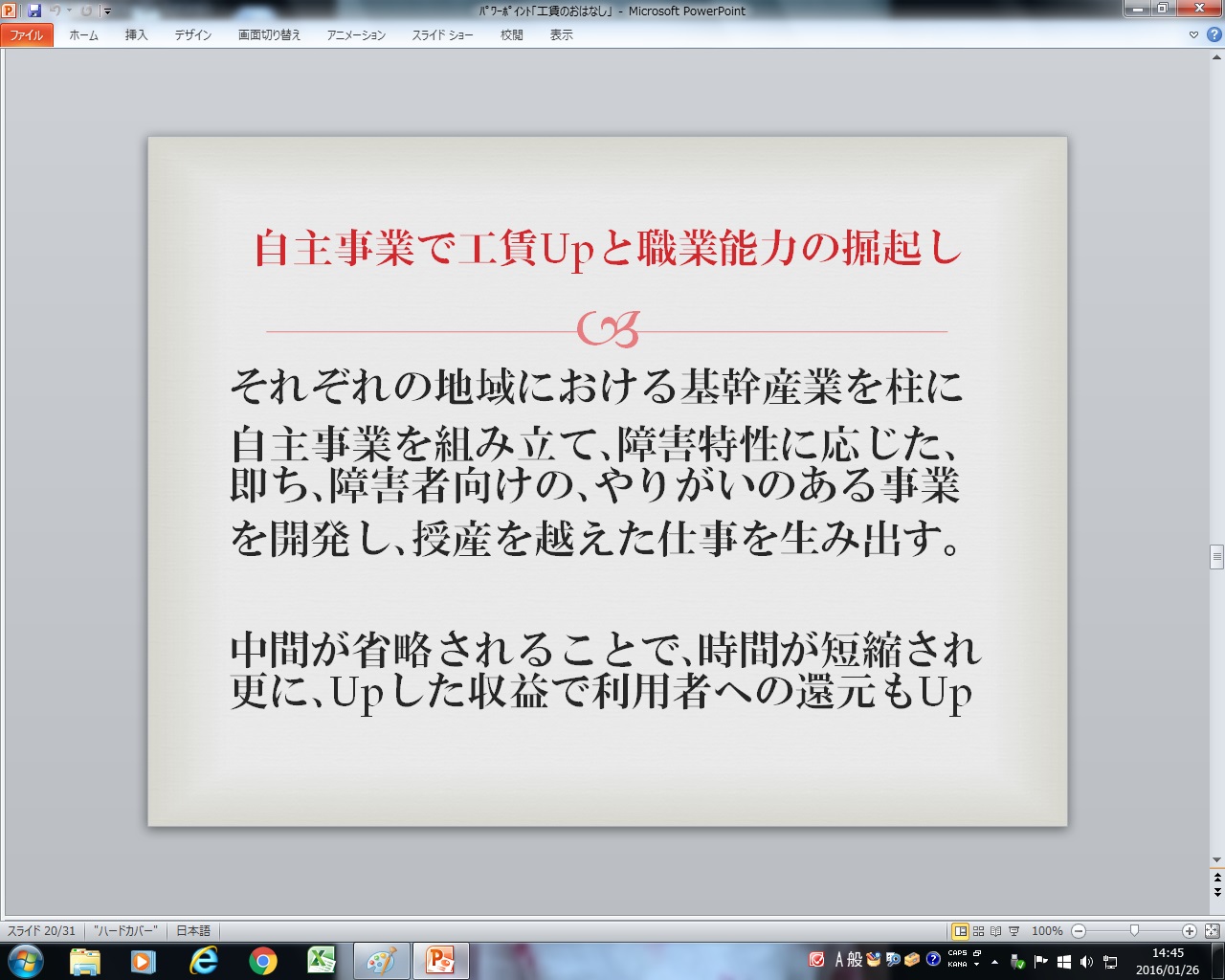Click the zoom in plus button
Viewport: 1225px width, 980px height.
pos(1189,930)
